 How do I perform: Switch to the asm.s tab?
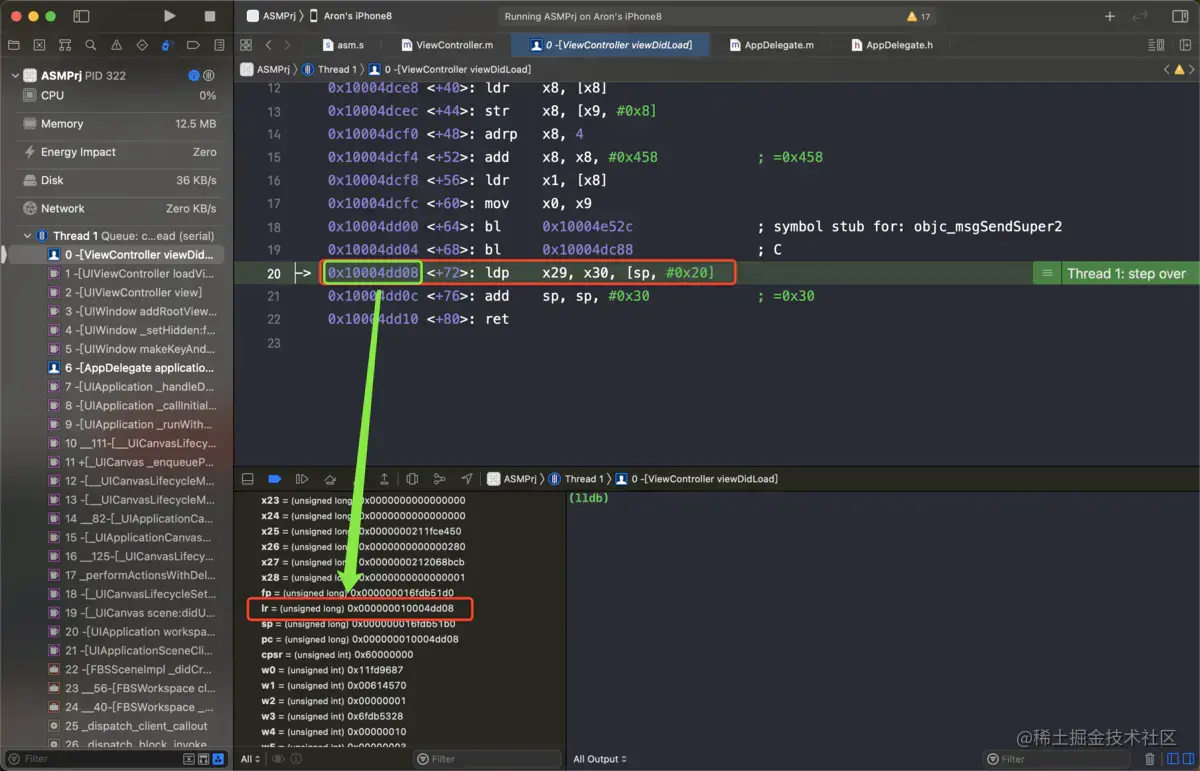(x=343, y=45)
